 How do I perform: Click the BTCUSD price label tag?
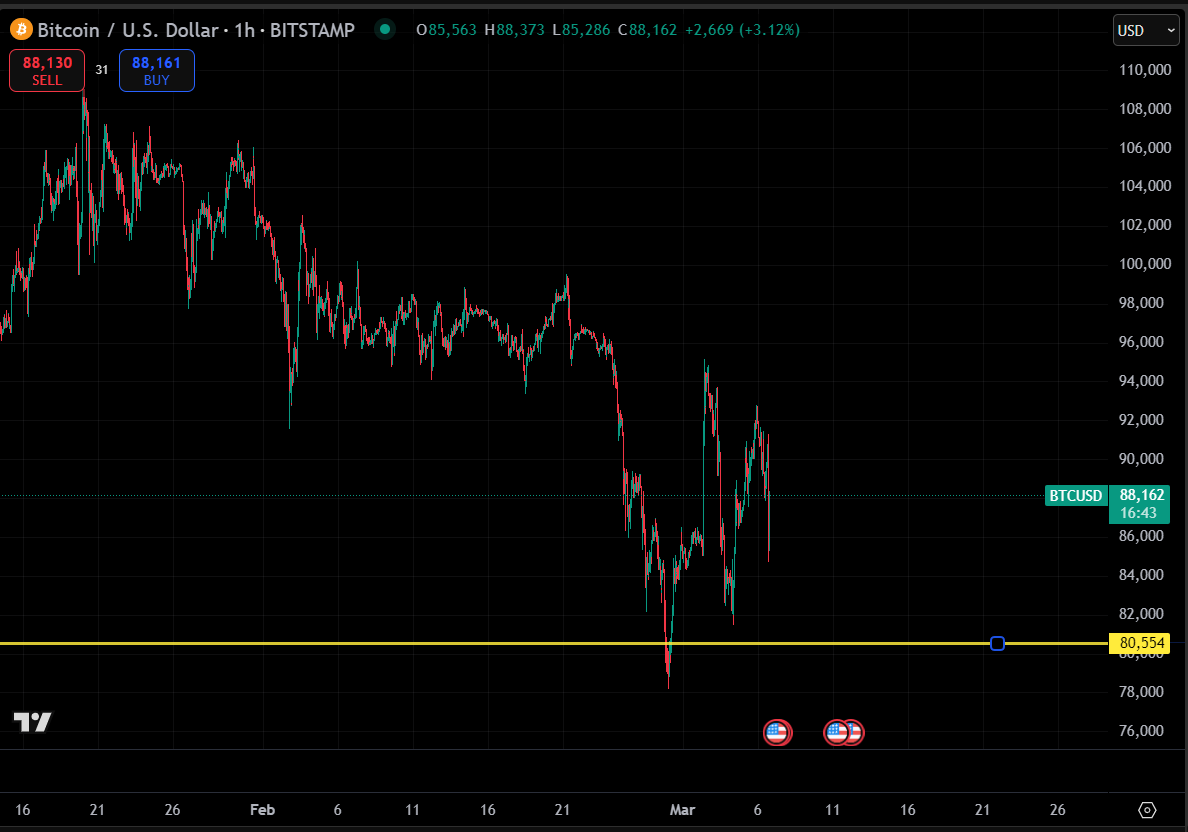[x=1075, y=496]
